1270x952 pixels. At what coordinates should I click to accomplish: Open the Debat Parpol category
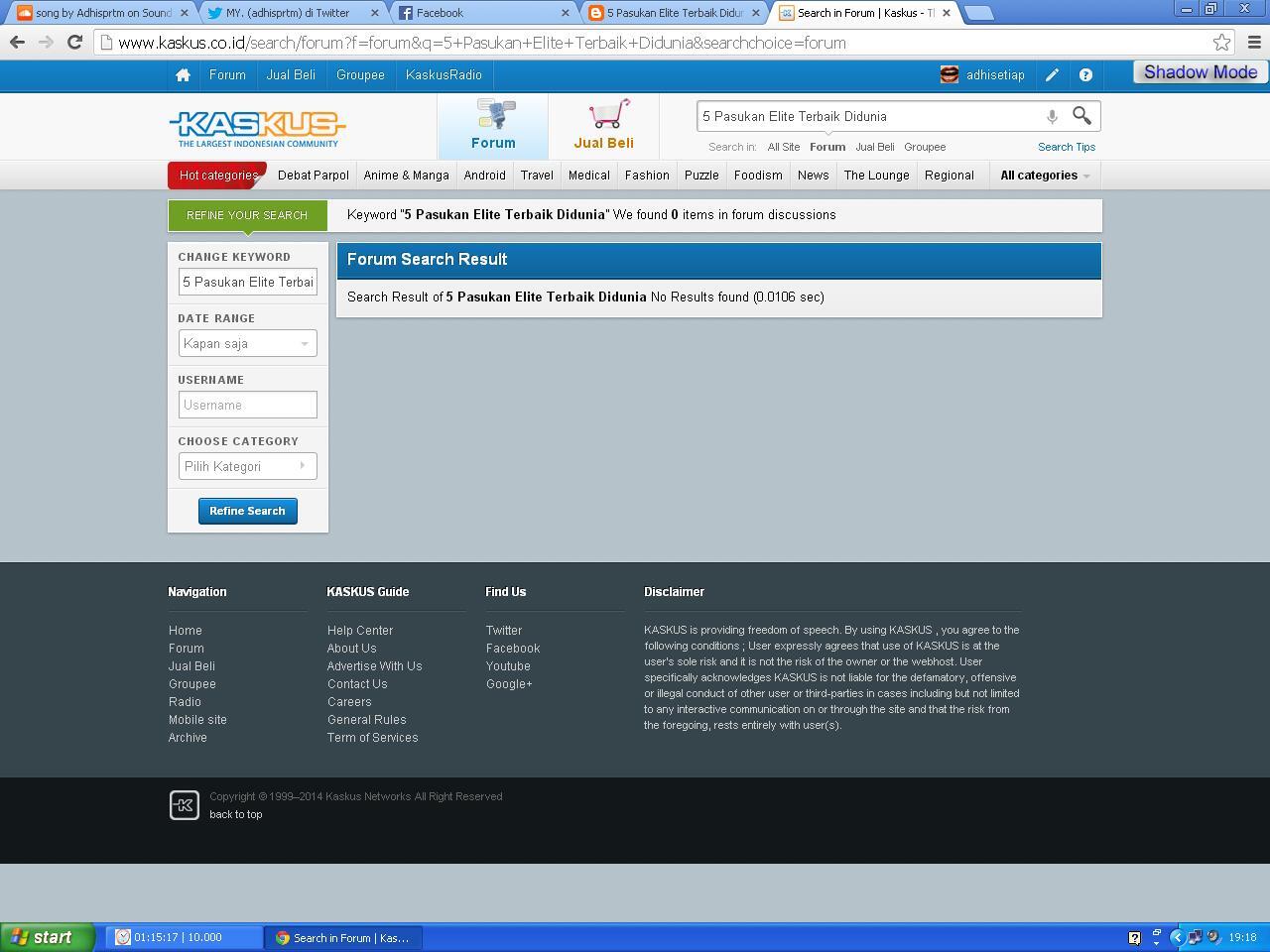pos(314,176)
